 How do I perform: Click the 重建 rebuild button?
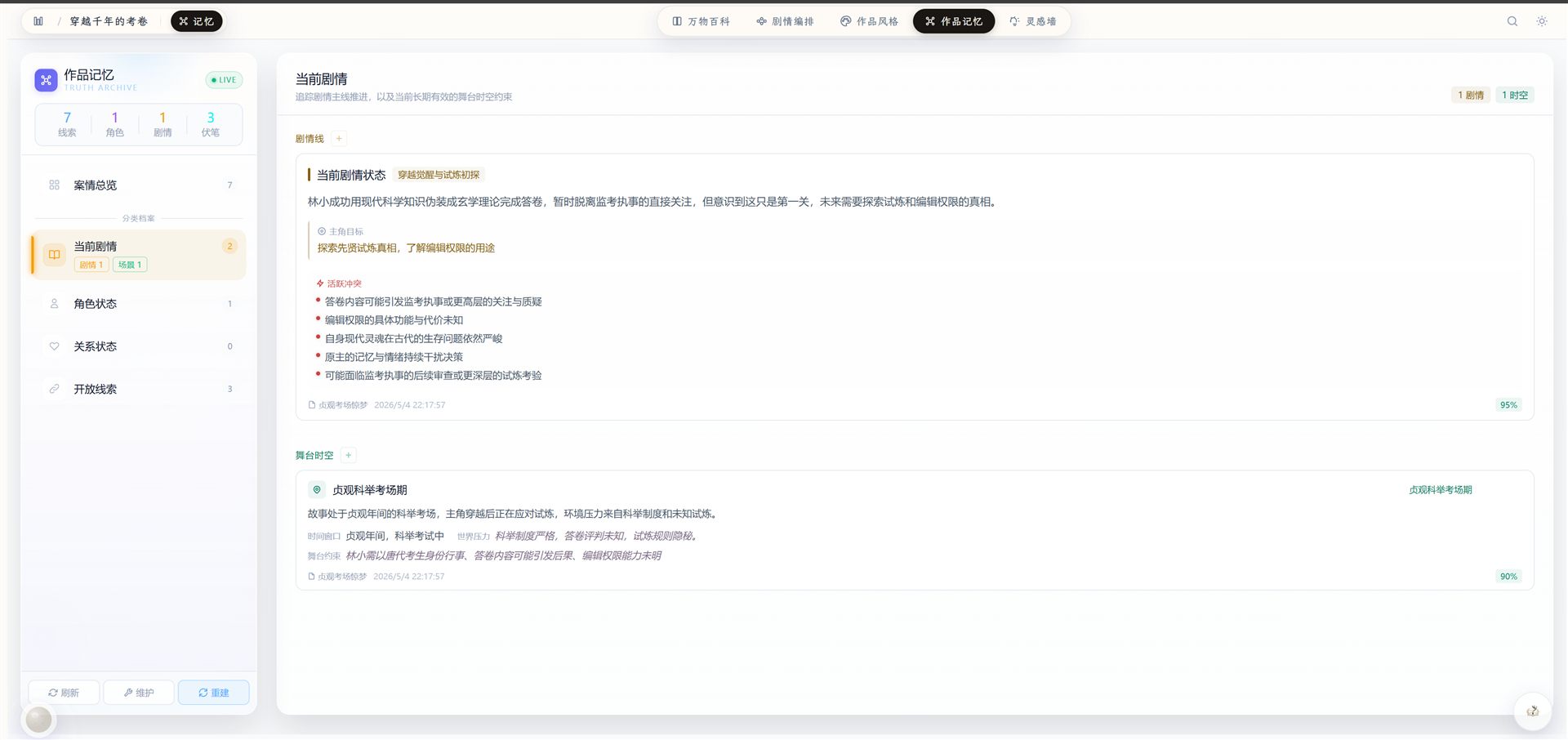(214, 693)
